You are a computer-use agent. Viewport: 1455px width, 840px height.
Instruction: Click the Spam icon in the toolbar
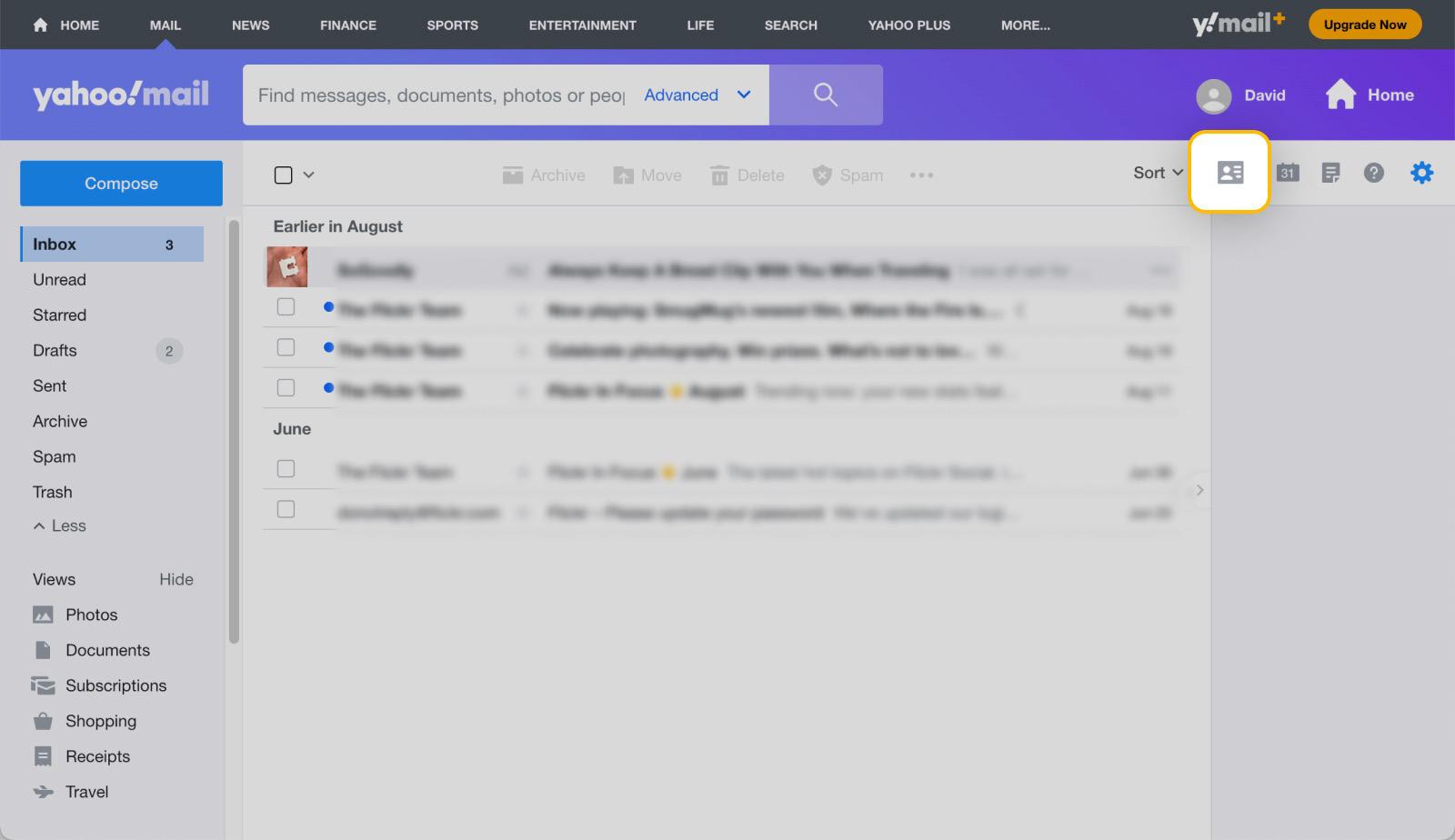[823, 175]
